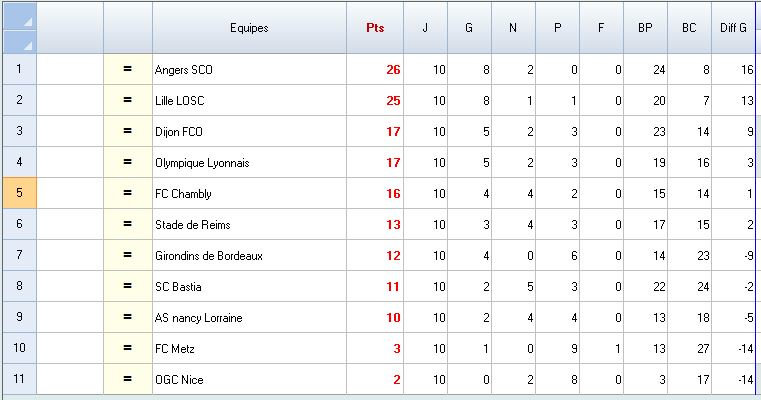
Task: Click the BP column header
Action: 645,28
